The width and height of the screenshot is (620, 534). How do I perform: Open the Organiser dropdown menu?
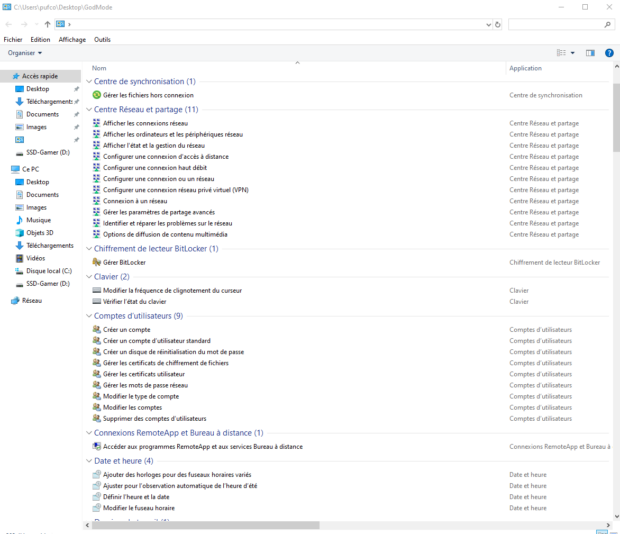25,52
